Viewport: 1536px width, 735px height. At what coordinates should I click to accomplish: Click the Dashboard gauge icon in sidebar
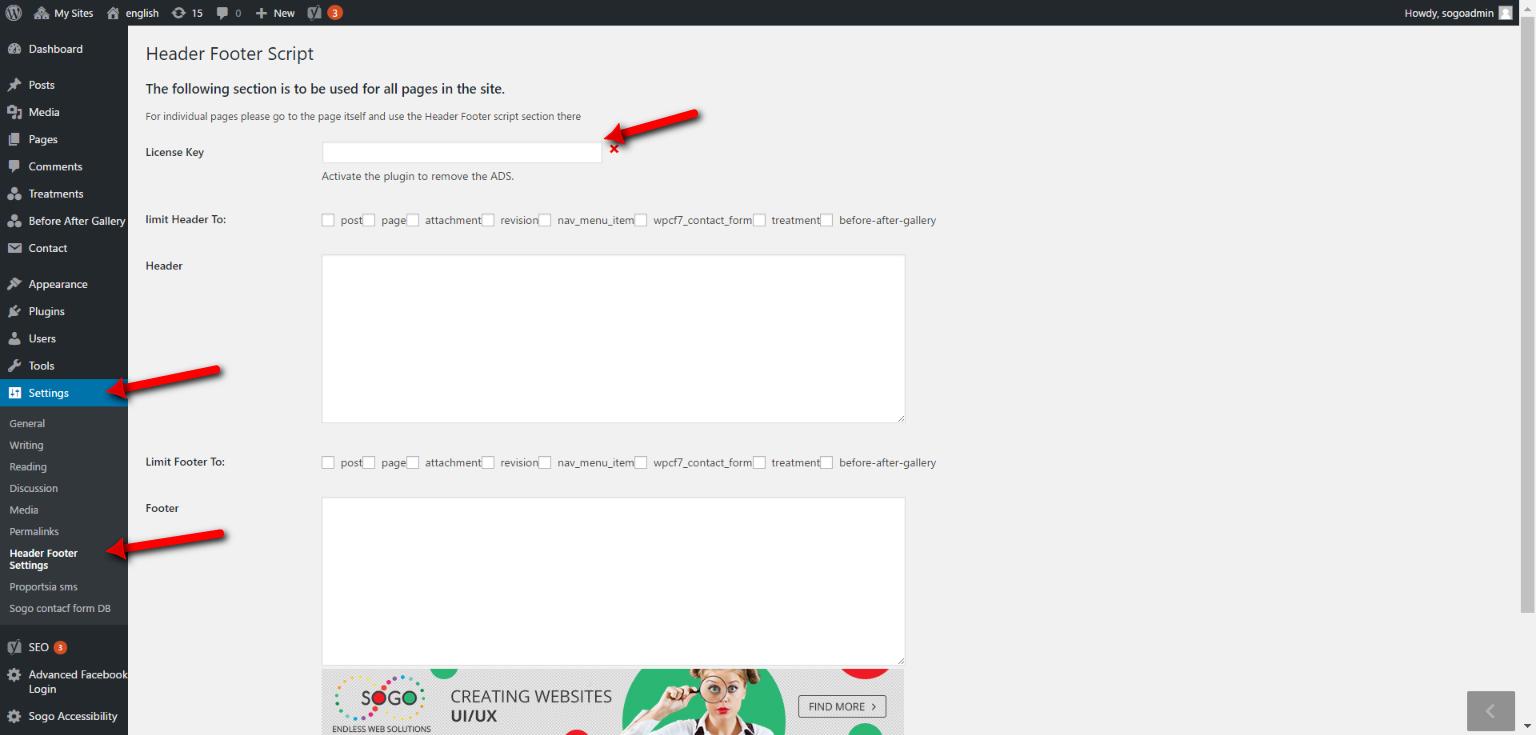point(14,49)
